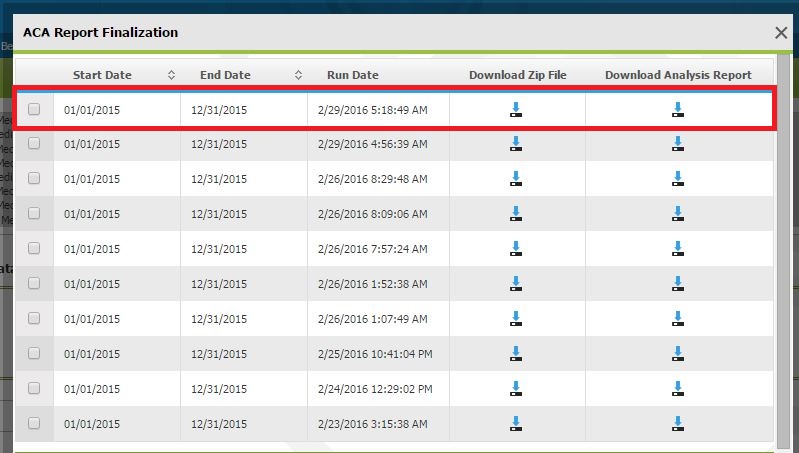Download zip file for 2/26/2016 8:09:06 AM run
799x453 pixels.
(516, 213)
